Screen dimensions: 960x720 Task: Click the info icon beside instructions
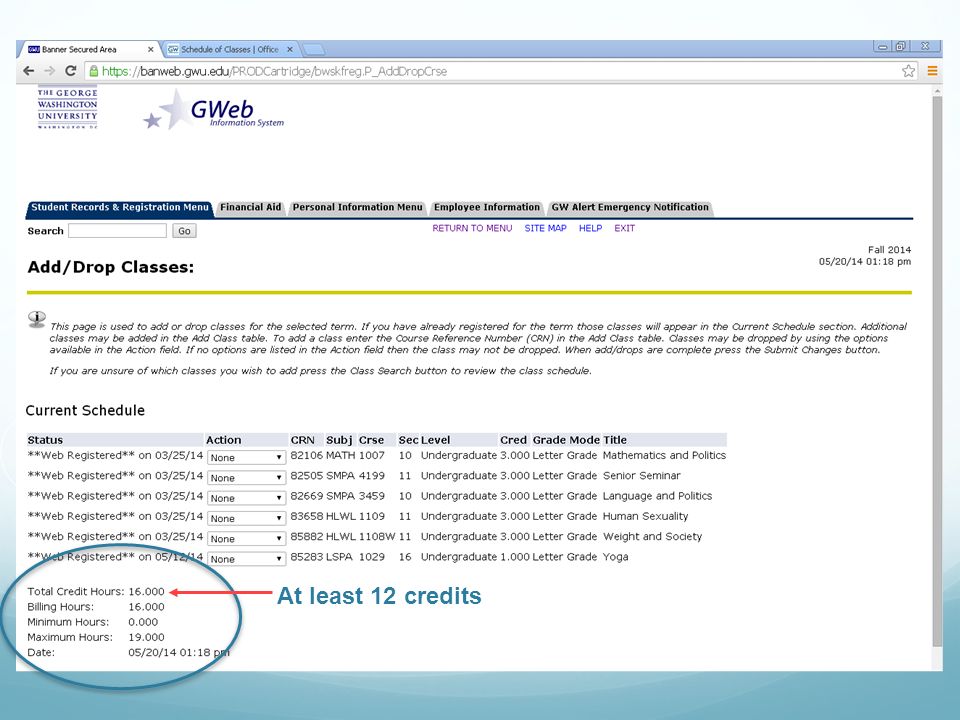(37, 319)
